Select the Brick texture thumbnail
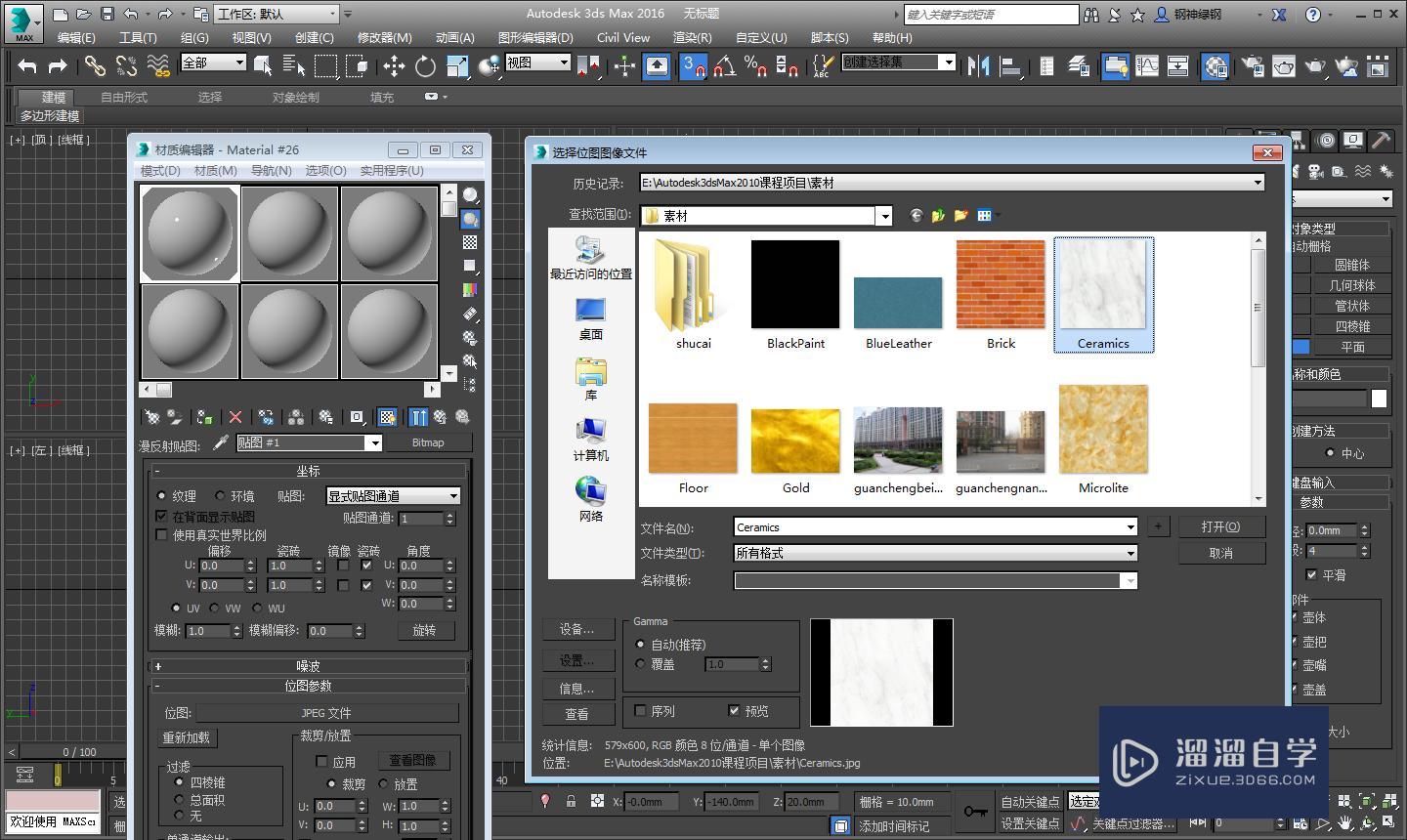This screenshot has height=840, width=1407. click(1001, 293)
